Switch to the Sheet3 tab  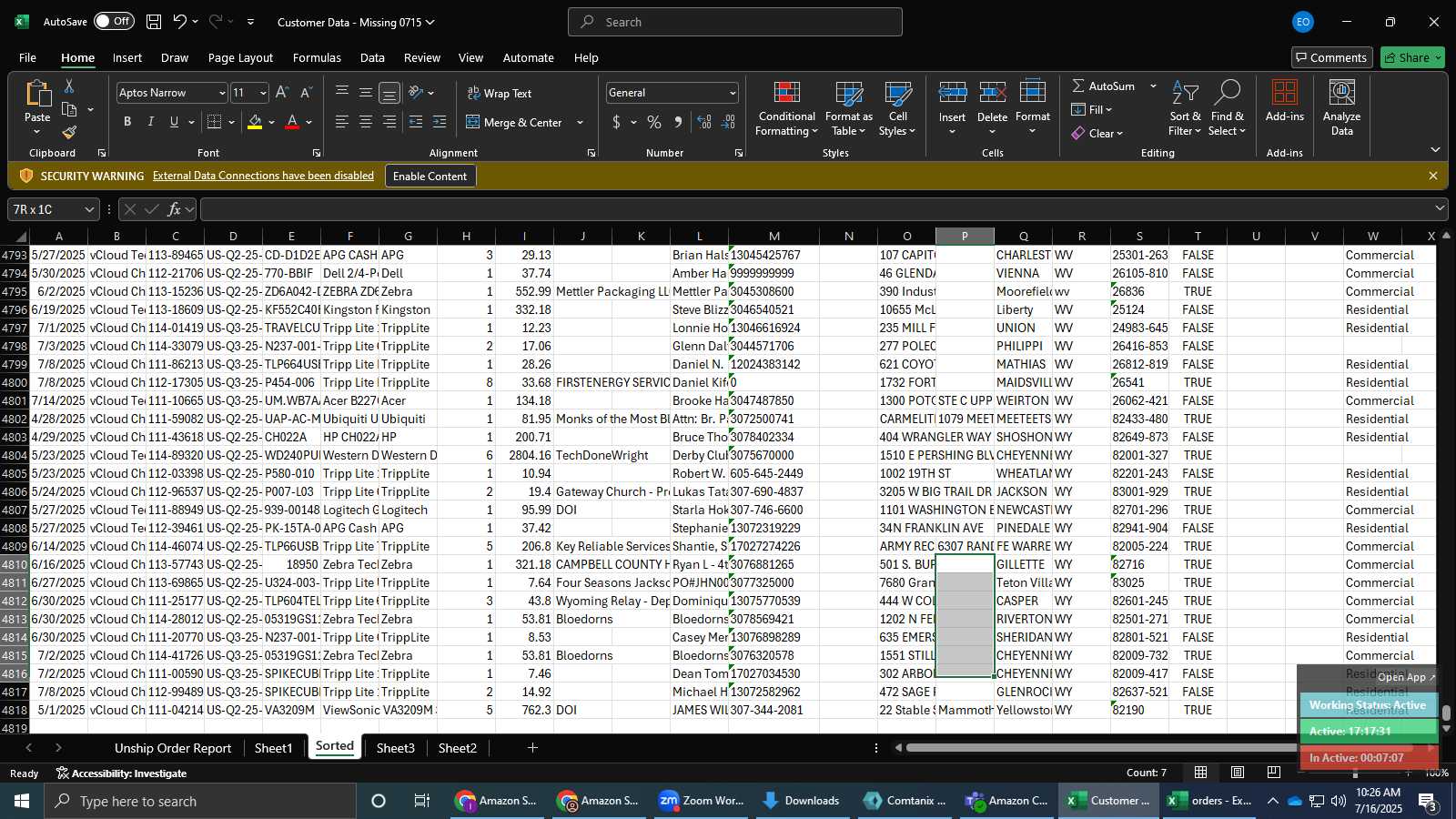[x=395, y=748]
